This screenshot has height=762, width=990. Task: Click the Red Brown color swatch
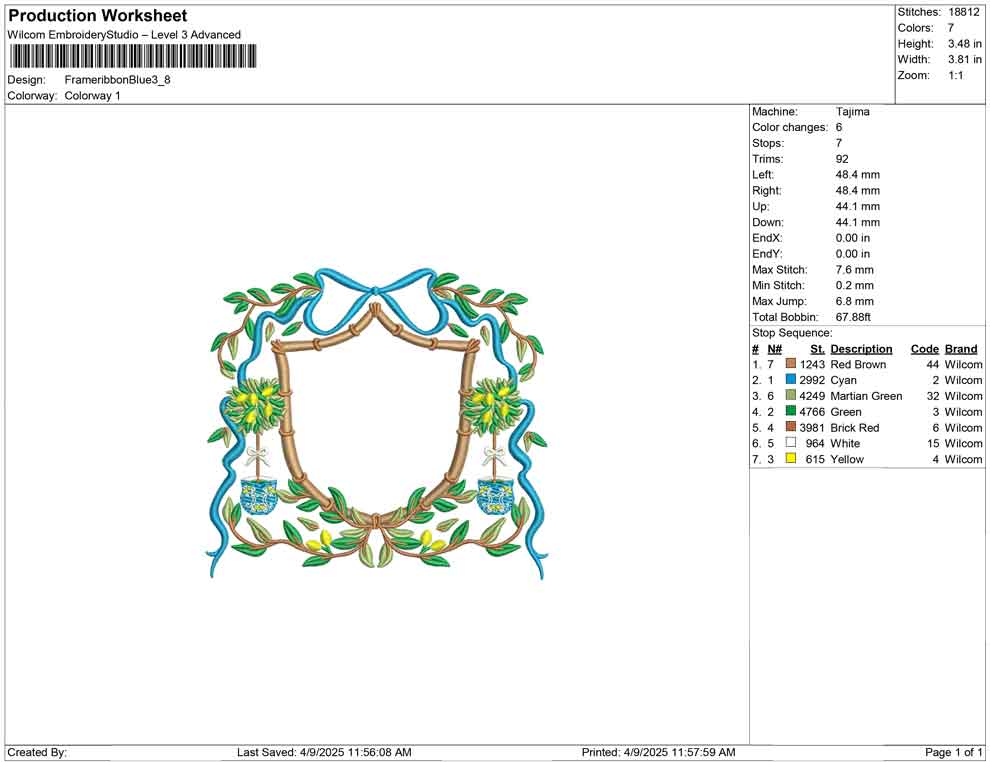(790, 364)
